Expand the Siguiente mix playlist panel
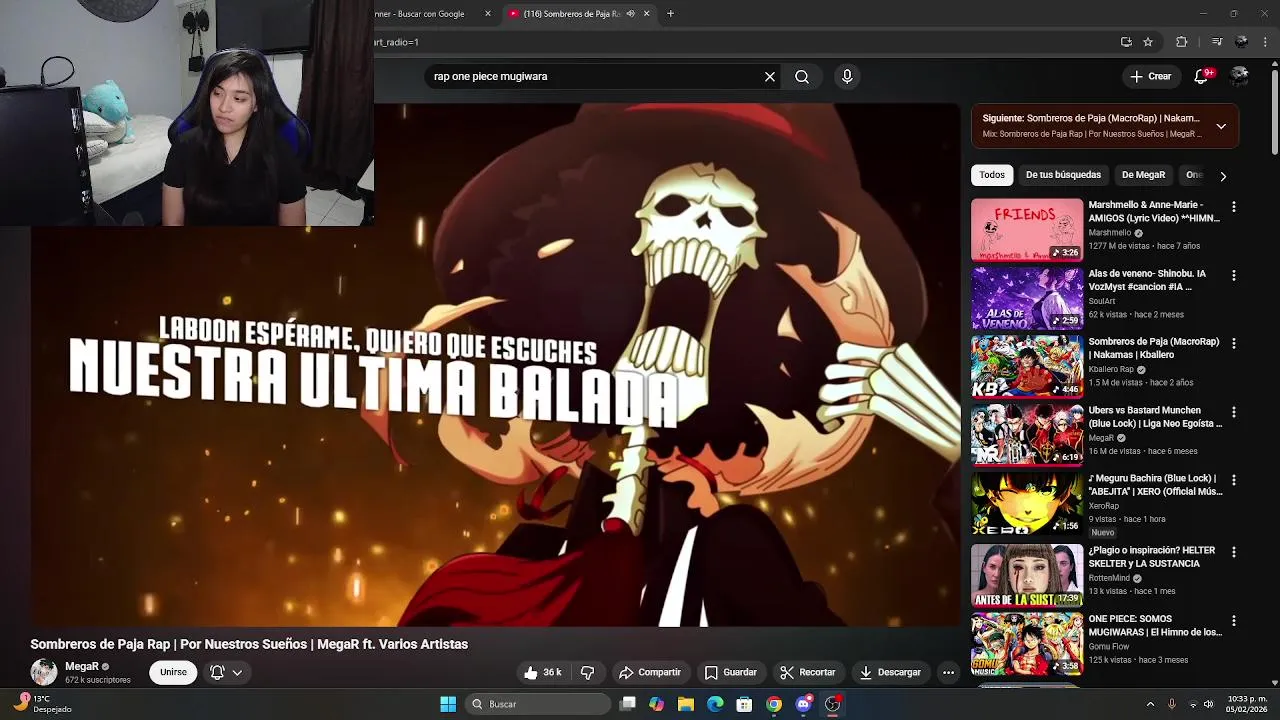Screen dimensions: 1280x720 [1221, 126]
